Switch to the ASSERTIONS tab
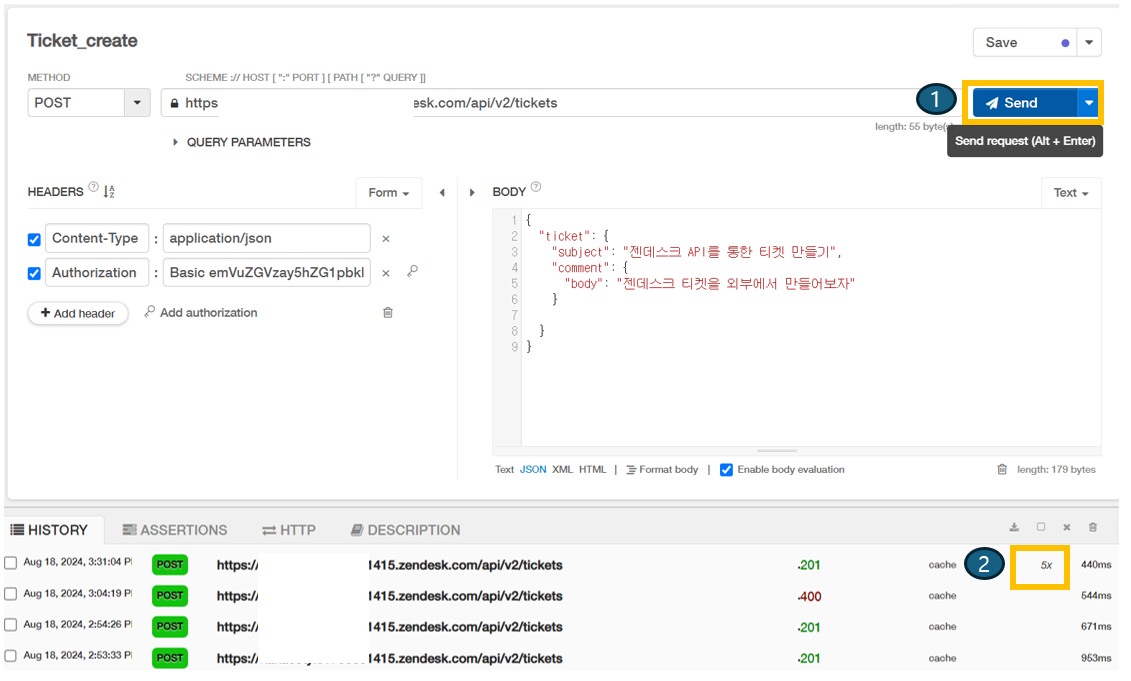 (x=175, y=530)
